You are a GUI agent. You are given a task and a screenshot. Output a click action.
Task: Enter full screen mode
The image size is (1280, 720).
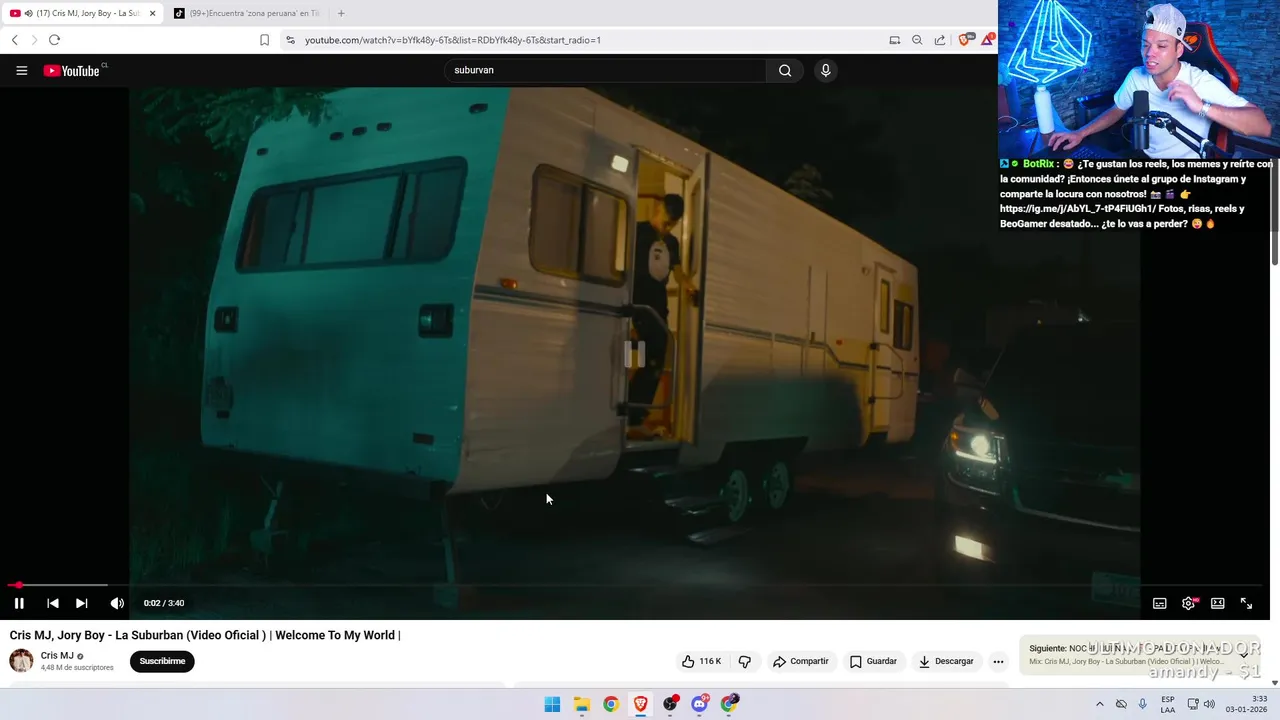coord(1246,603)
